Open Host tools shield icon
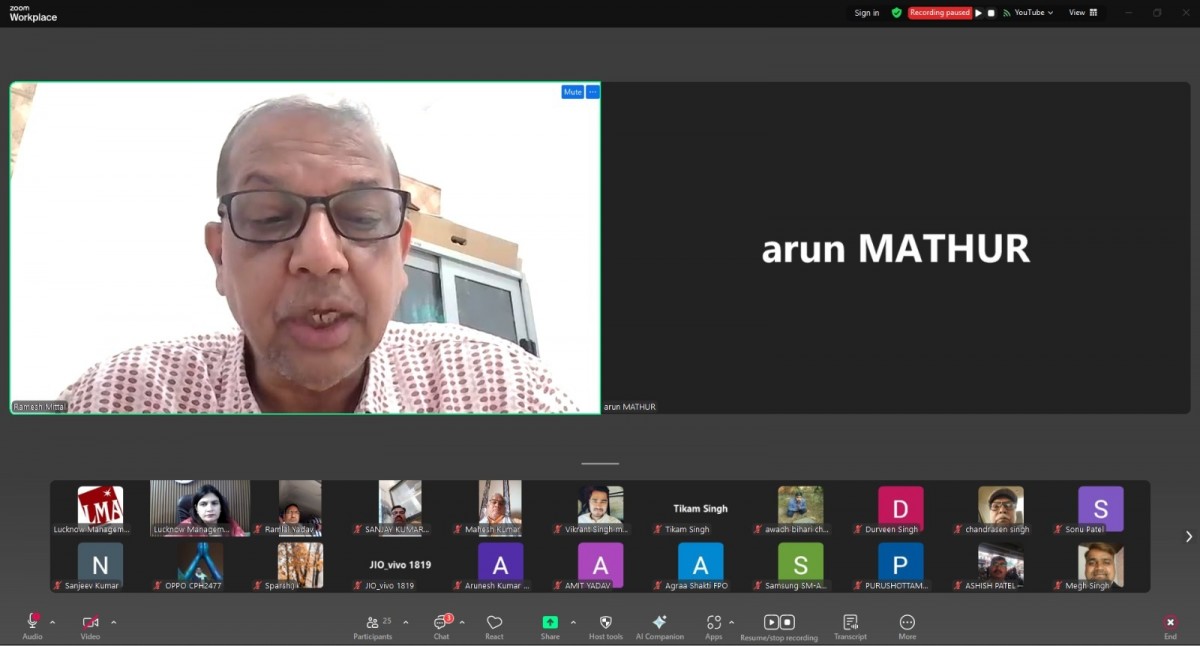 [x=605, y=622]
